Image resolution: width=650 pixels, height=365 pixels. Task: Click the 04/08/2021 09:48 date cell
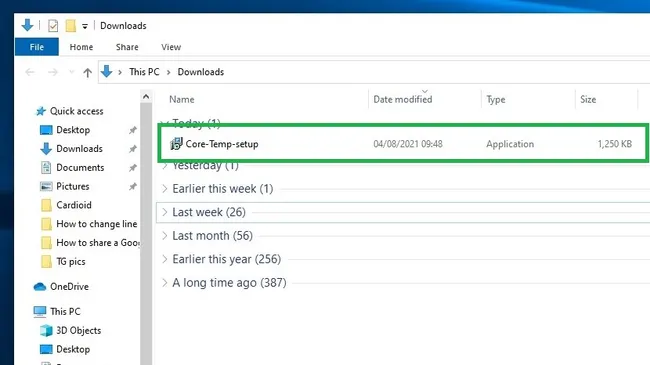[408, 144]
